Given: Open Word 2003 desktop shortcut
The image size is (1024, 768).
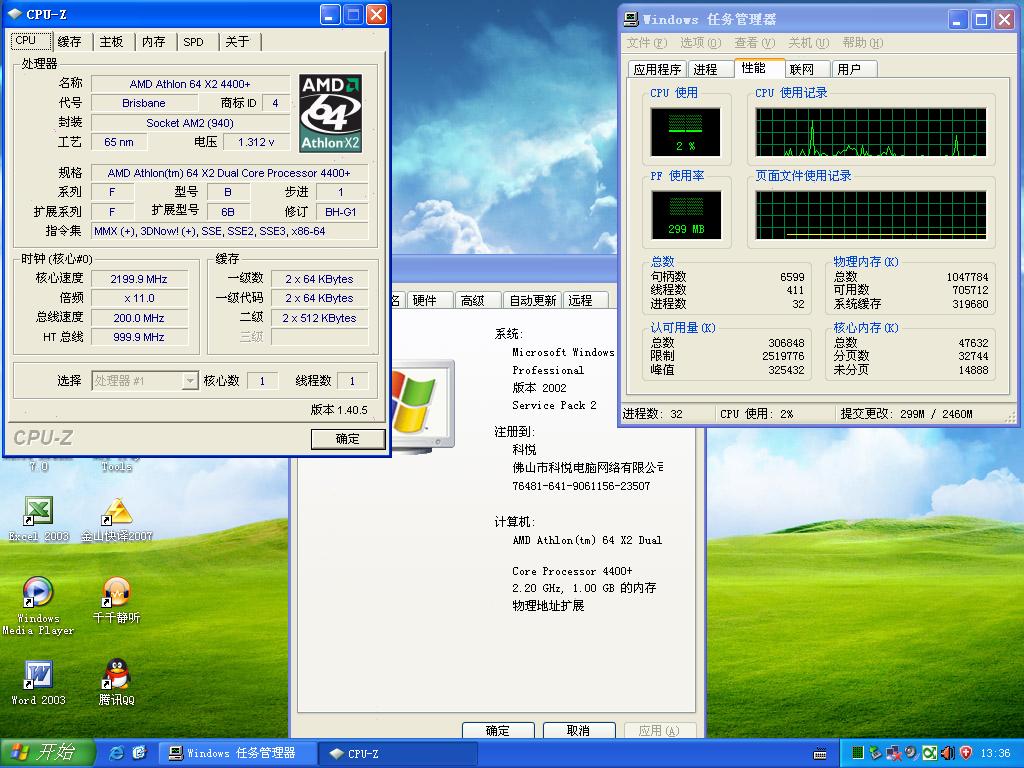Looking at the screenshot, I should coord(38,675).
